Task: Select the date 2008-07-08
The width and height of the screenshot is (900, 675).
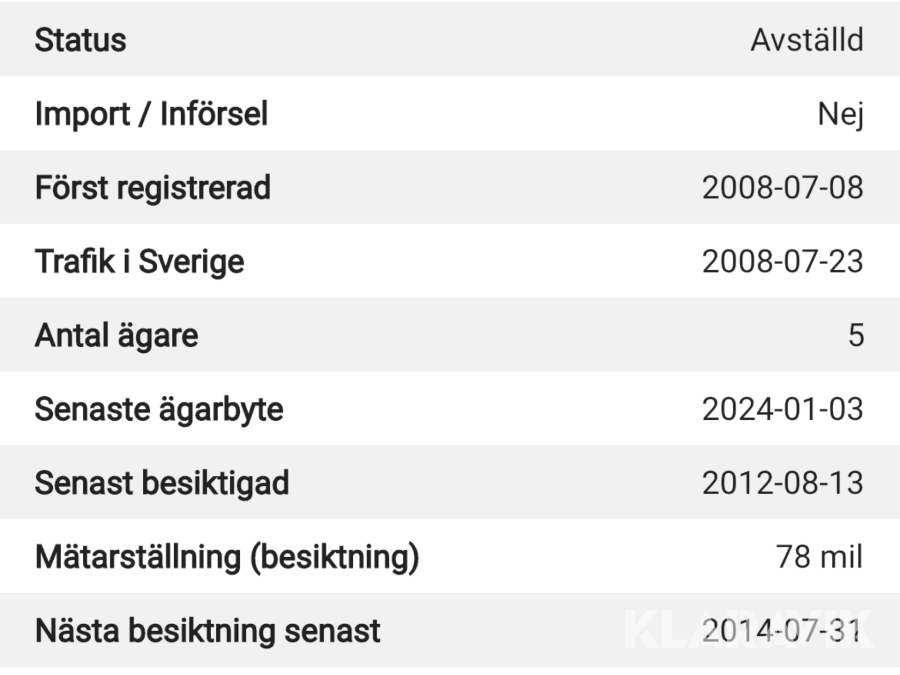Action: (x=782, y=188)
